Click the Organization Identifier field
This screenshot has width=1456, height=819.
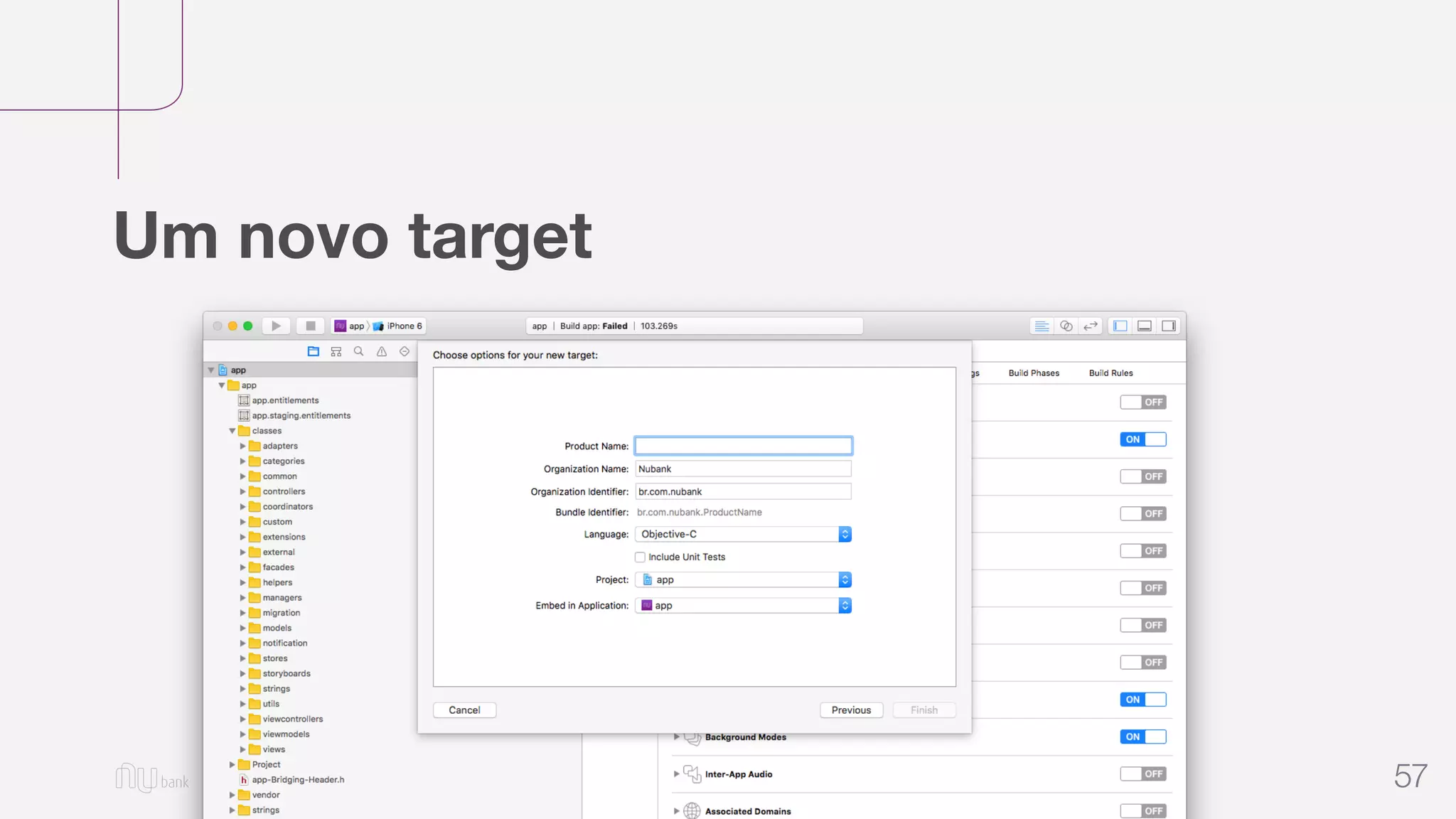(743, 491)
